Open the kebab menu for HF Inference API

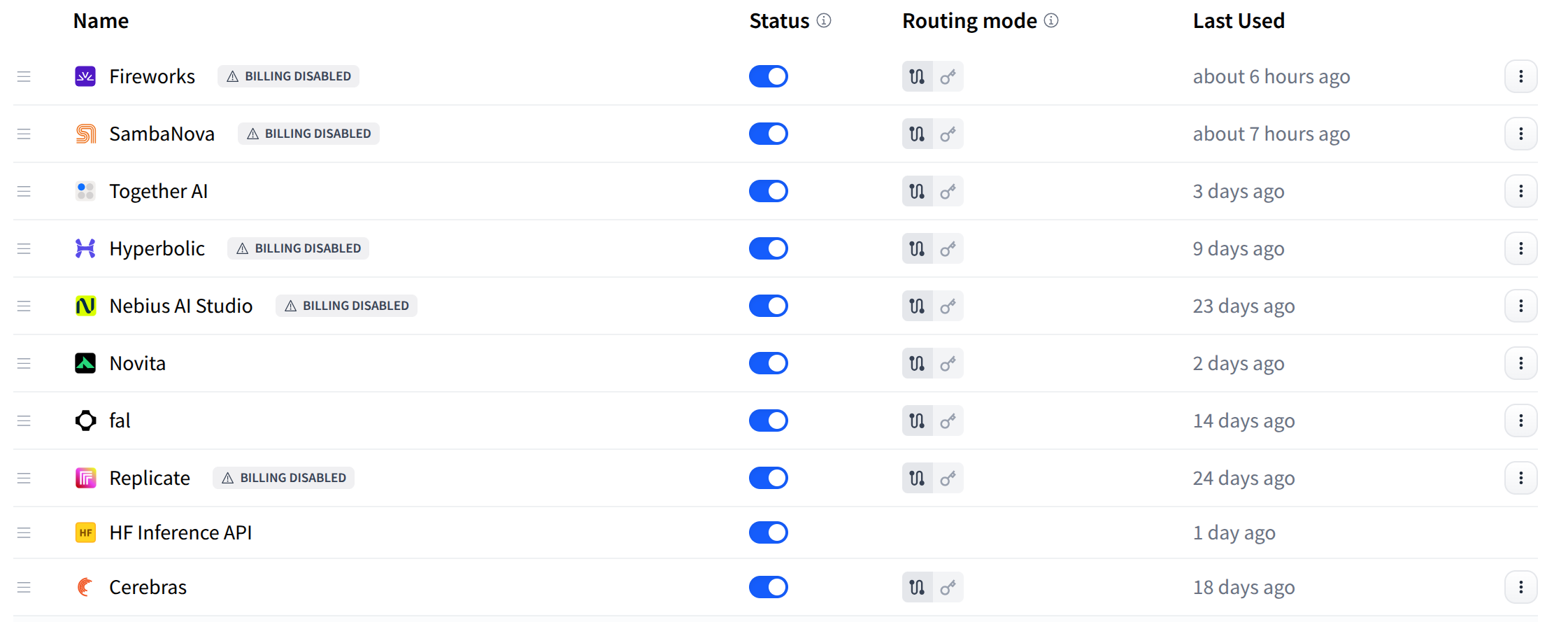1520,532
